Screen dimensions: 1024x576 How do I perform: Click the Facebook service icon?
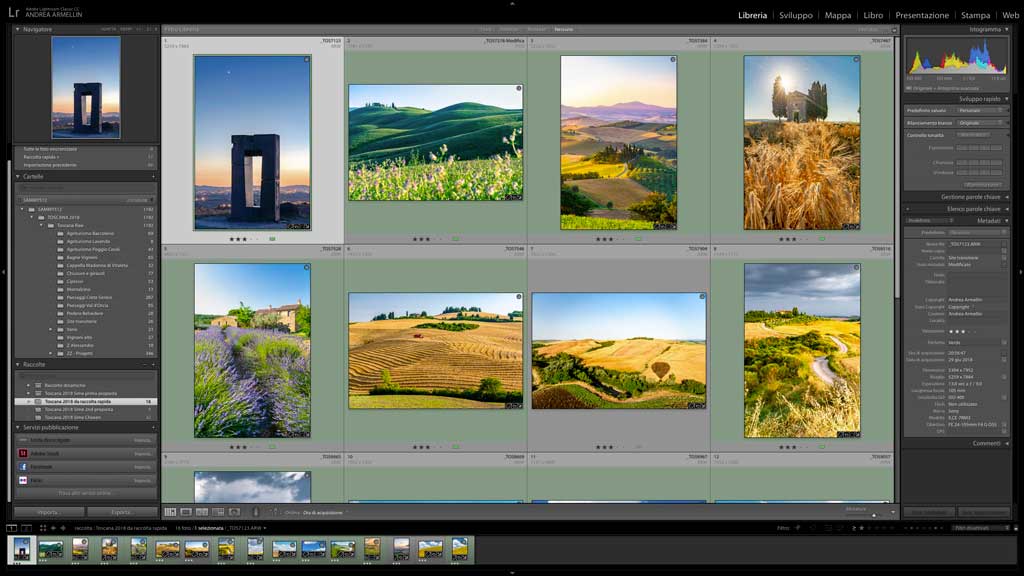(x=23, y=467)
